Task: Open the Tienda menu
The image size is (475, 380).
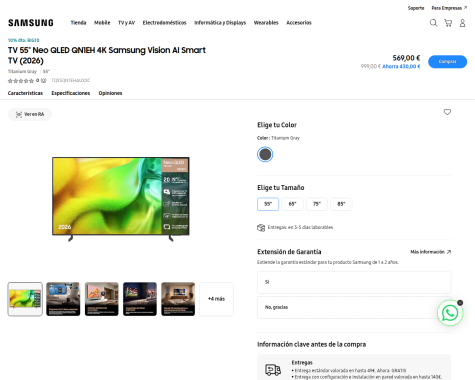Action: pyautogui.click(x=78, y=23)
